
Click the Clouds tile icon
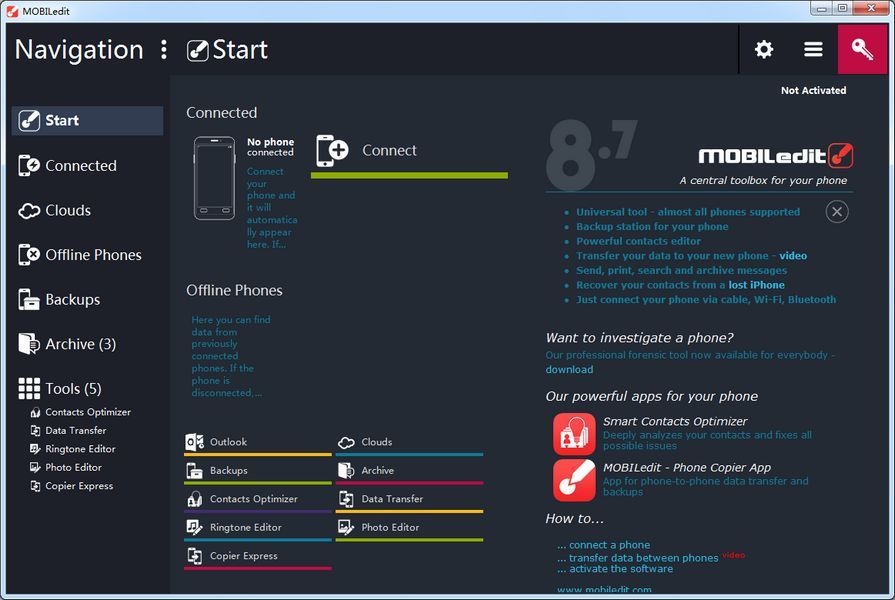coord(346,442)
